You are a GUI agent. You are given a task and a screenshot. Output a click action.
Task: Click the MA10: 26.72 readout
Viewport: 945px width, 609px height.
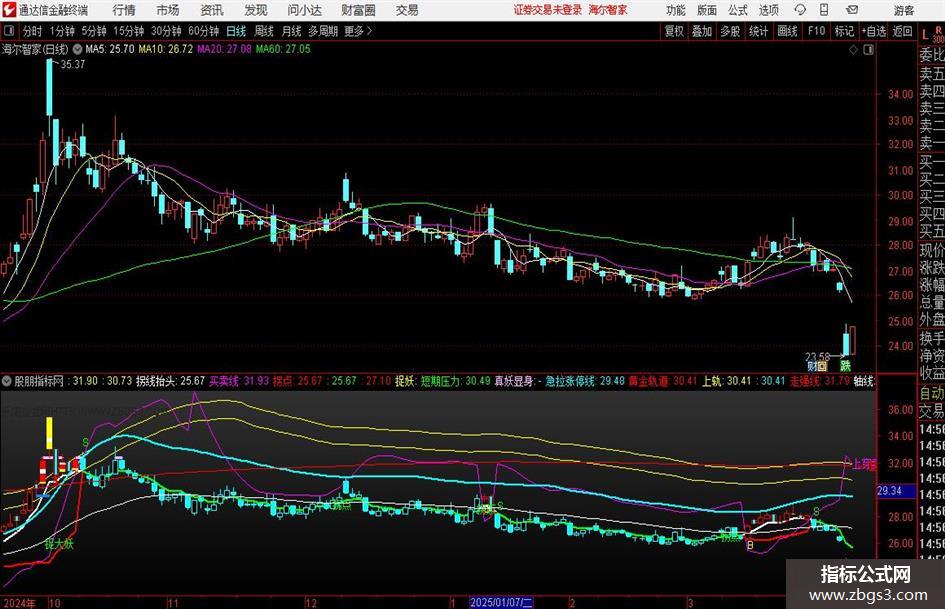tap(166, 49)
